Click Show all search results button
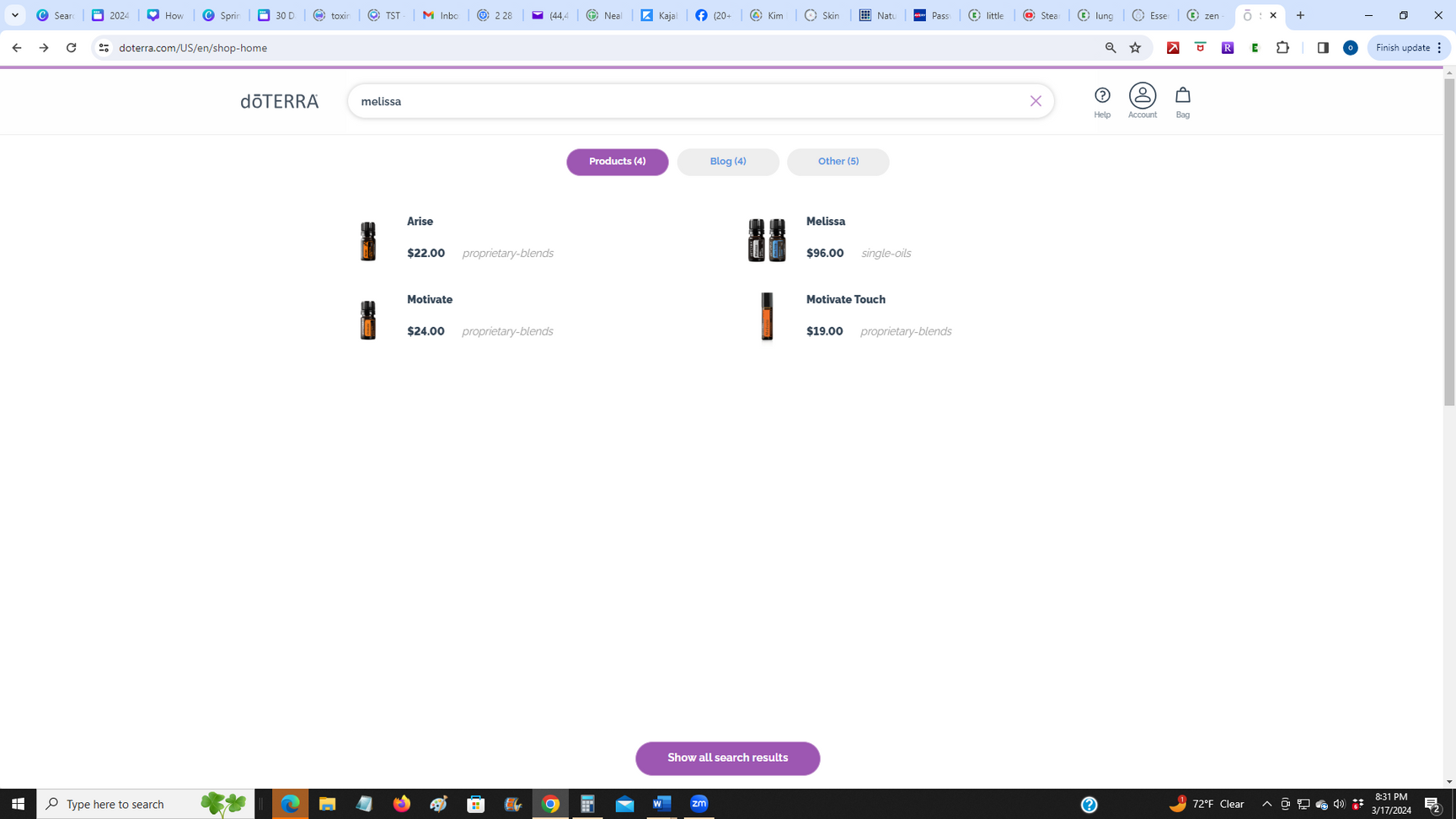The image size is (1456, 819). point(728,758)
